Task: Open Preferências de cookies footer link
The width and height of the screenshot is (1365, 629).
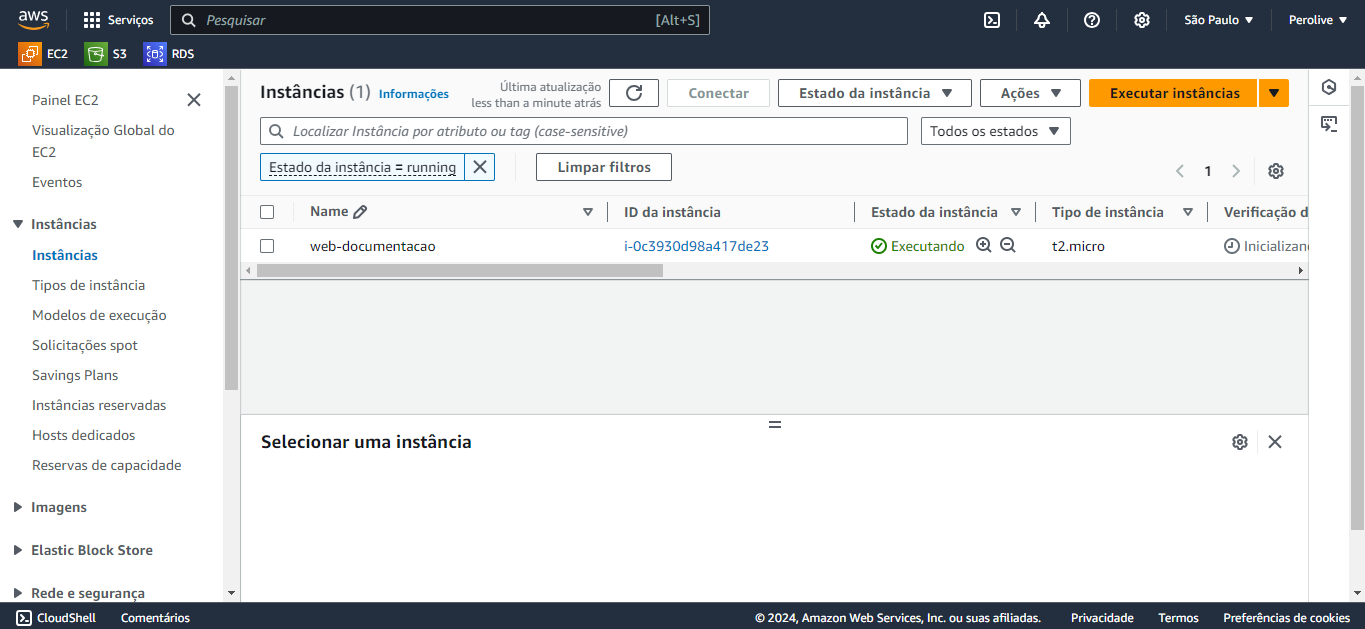Action: (x=1286, y=618)
